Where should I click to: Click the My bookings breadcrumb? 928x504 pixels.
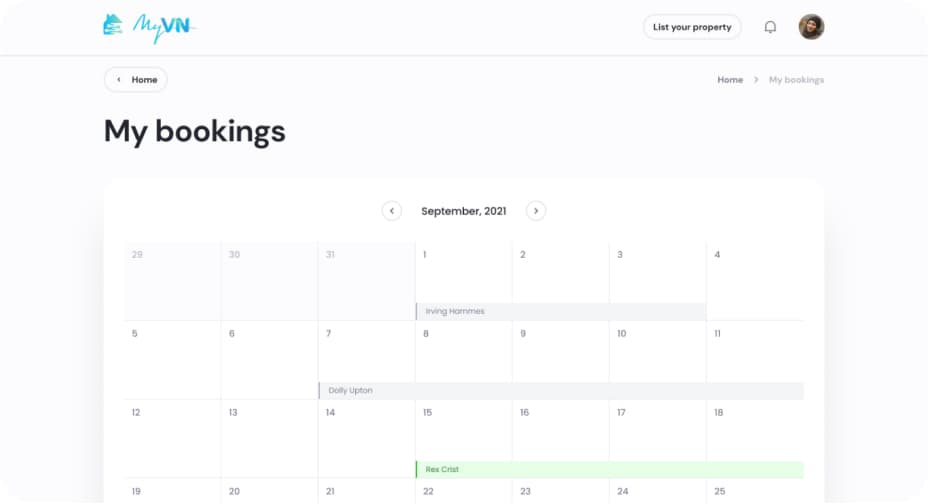tap(796, 80)
